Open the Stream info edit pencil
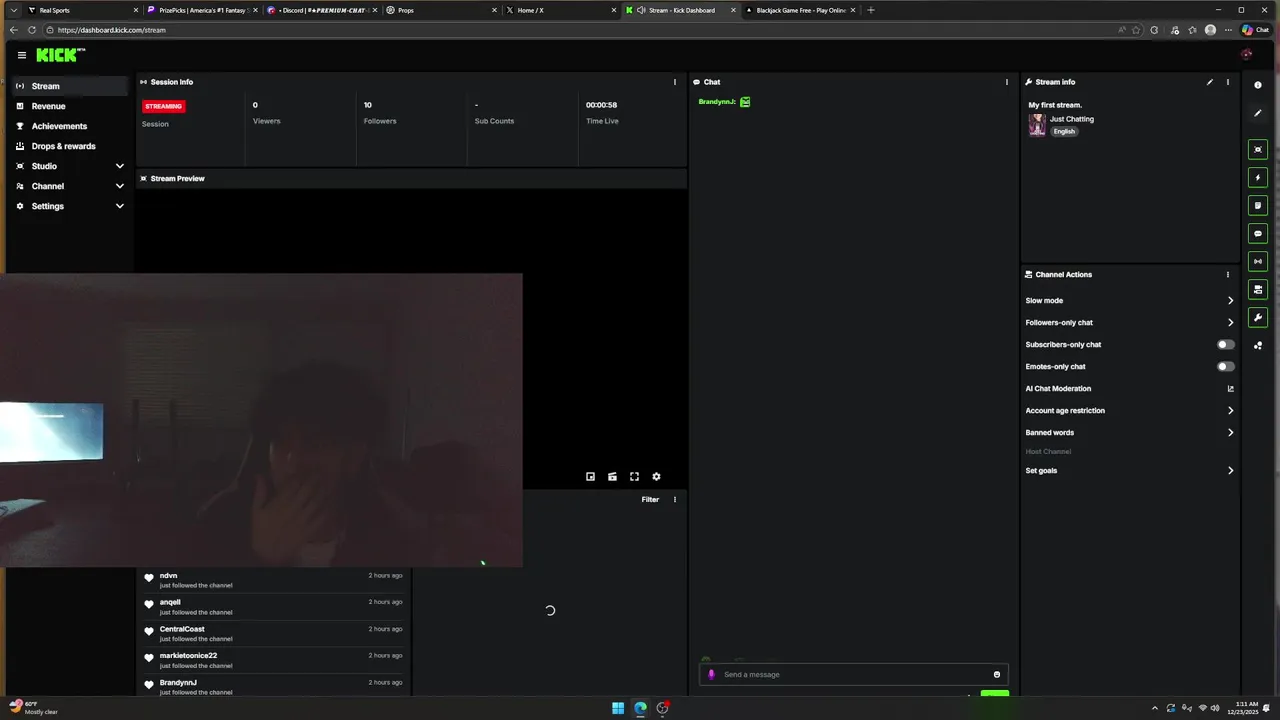This screenshot has height=720, width=1280. [x=1209, y=82]
